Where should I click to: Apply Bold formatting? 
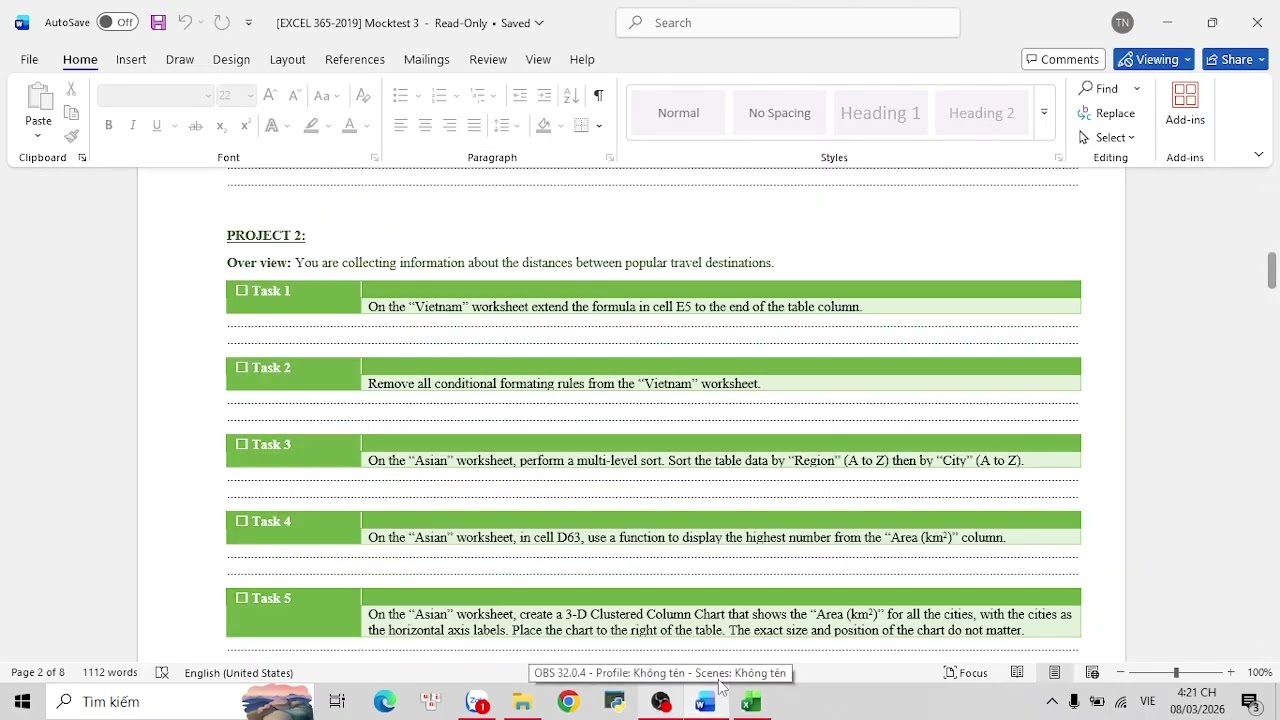(108, 125)
